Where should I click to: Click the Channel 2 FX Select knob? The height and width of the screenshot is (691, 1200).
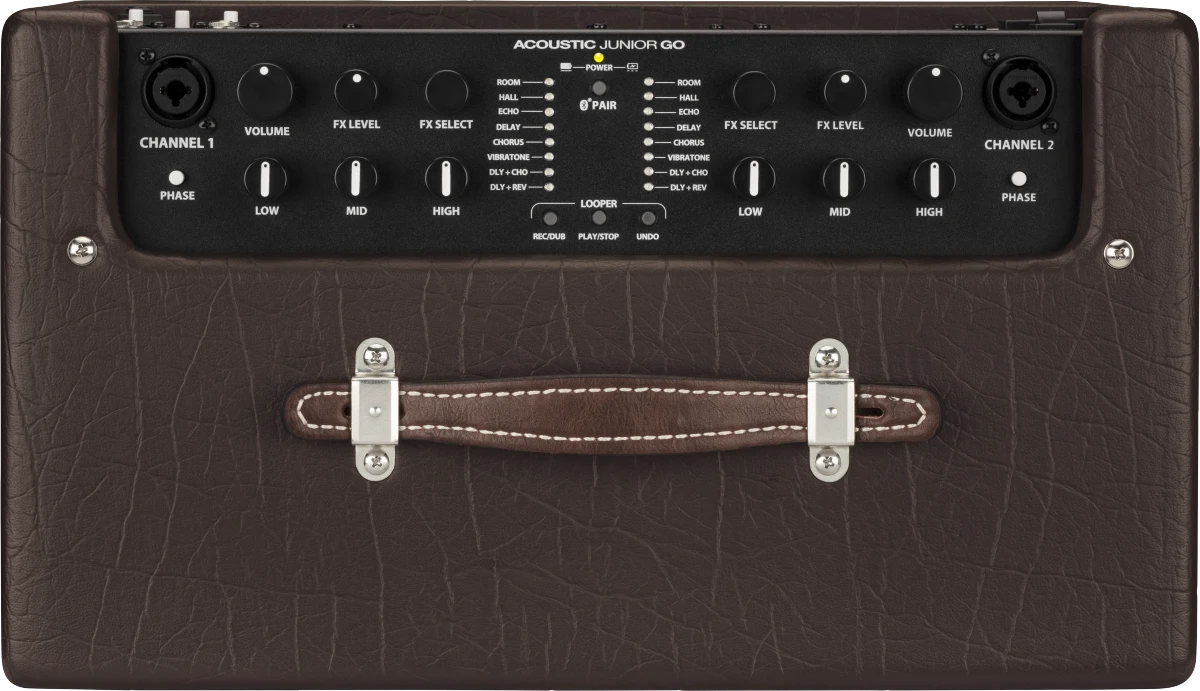click(754, 92)
